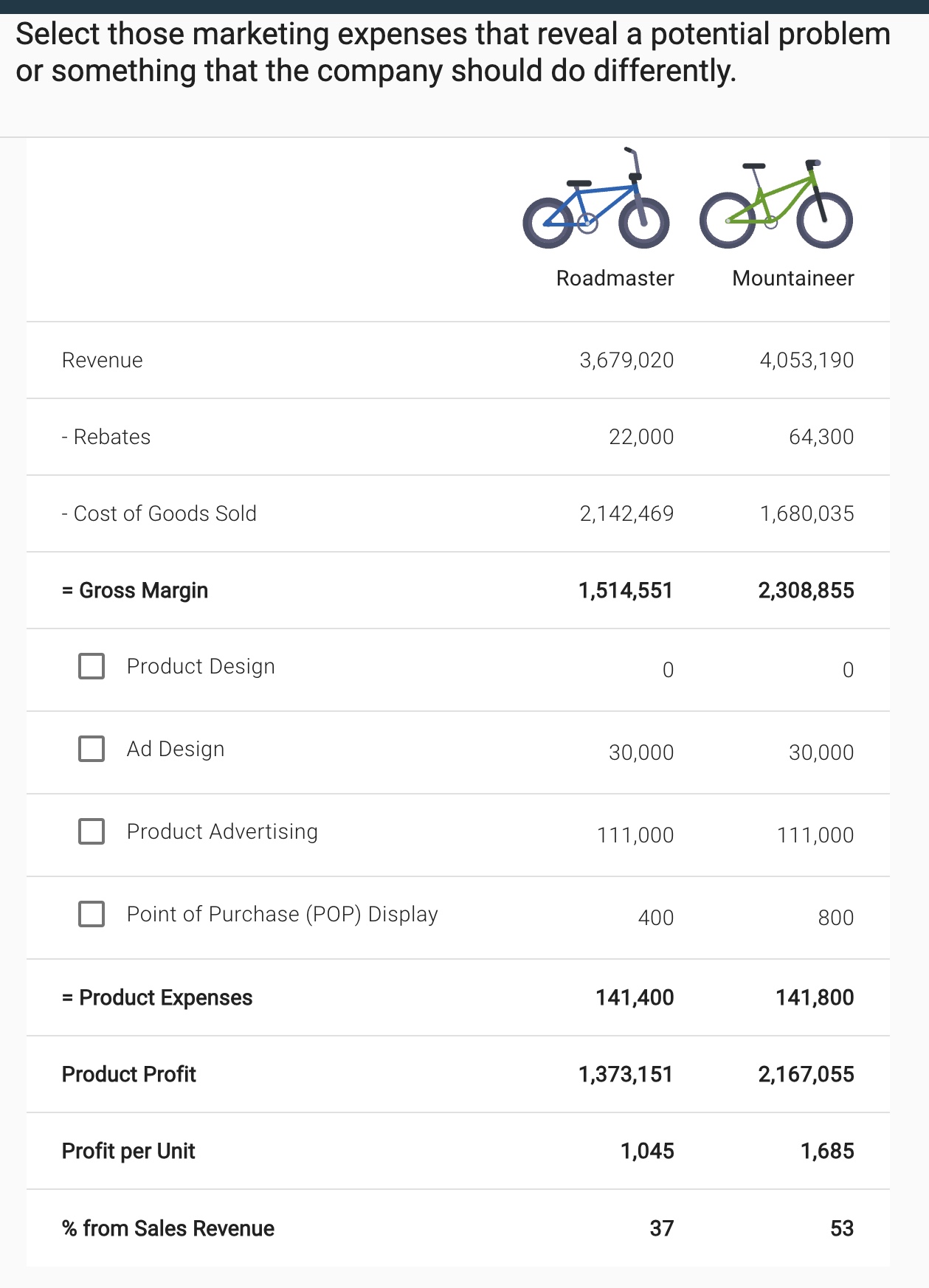Click the Product Expenses row heading

click(157, 997)
